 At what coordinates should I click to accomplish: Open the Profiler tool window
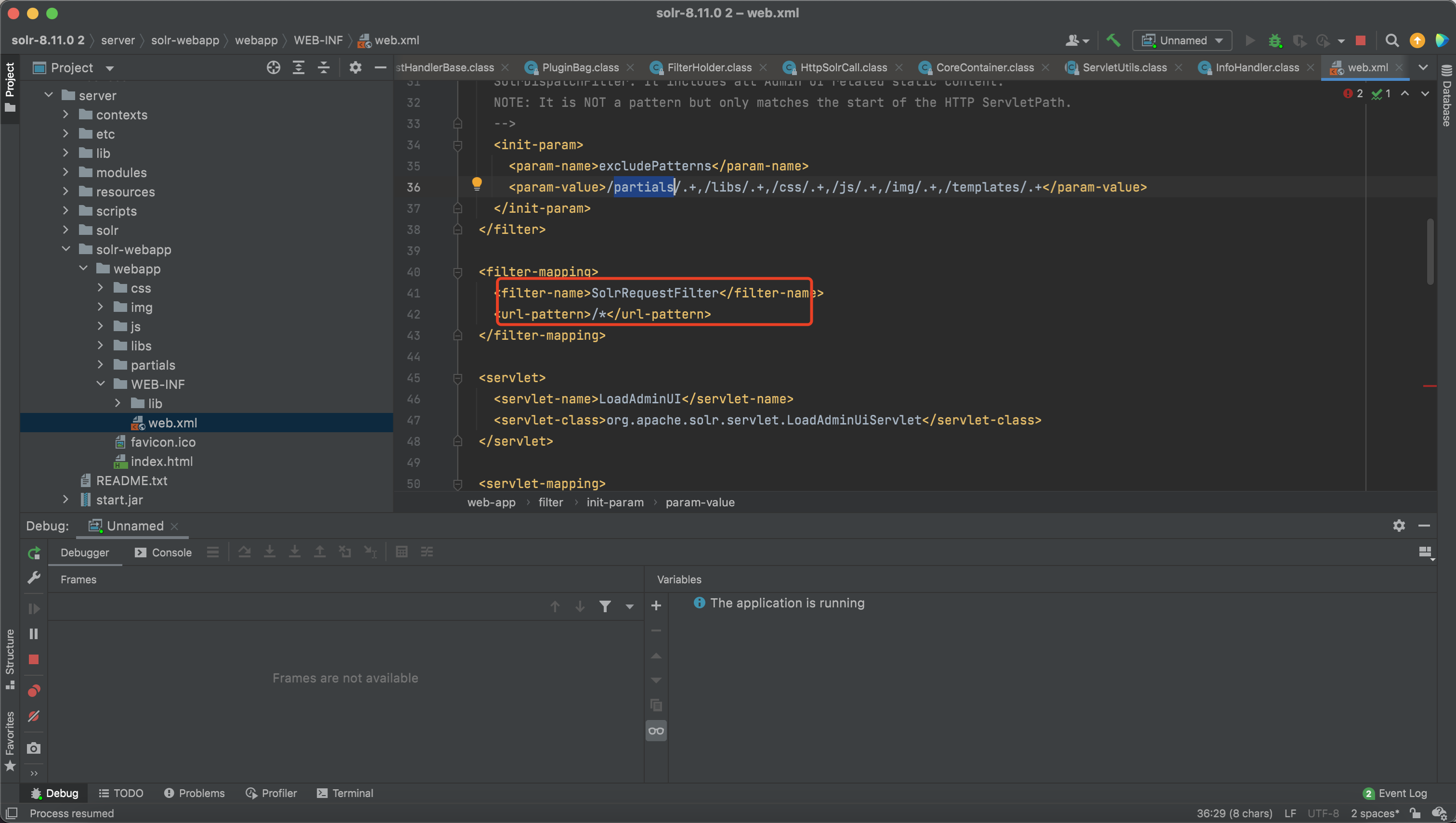coord(272,793)
